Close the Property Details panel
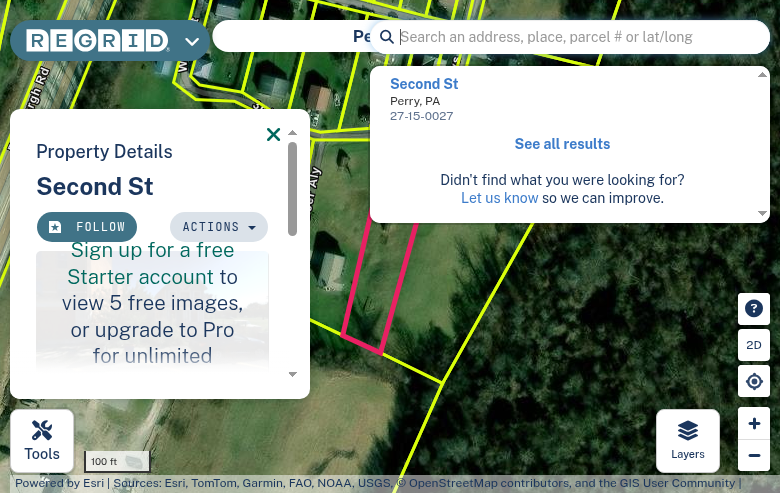 pyautogui.click(x=273, y=134)
